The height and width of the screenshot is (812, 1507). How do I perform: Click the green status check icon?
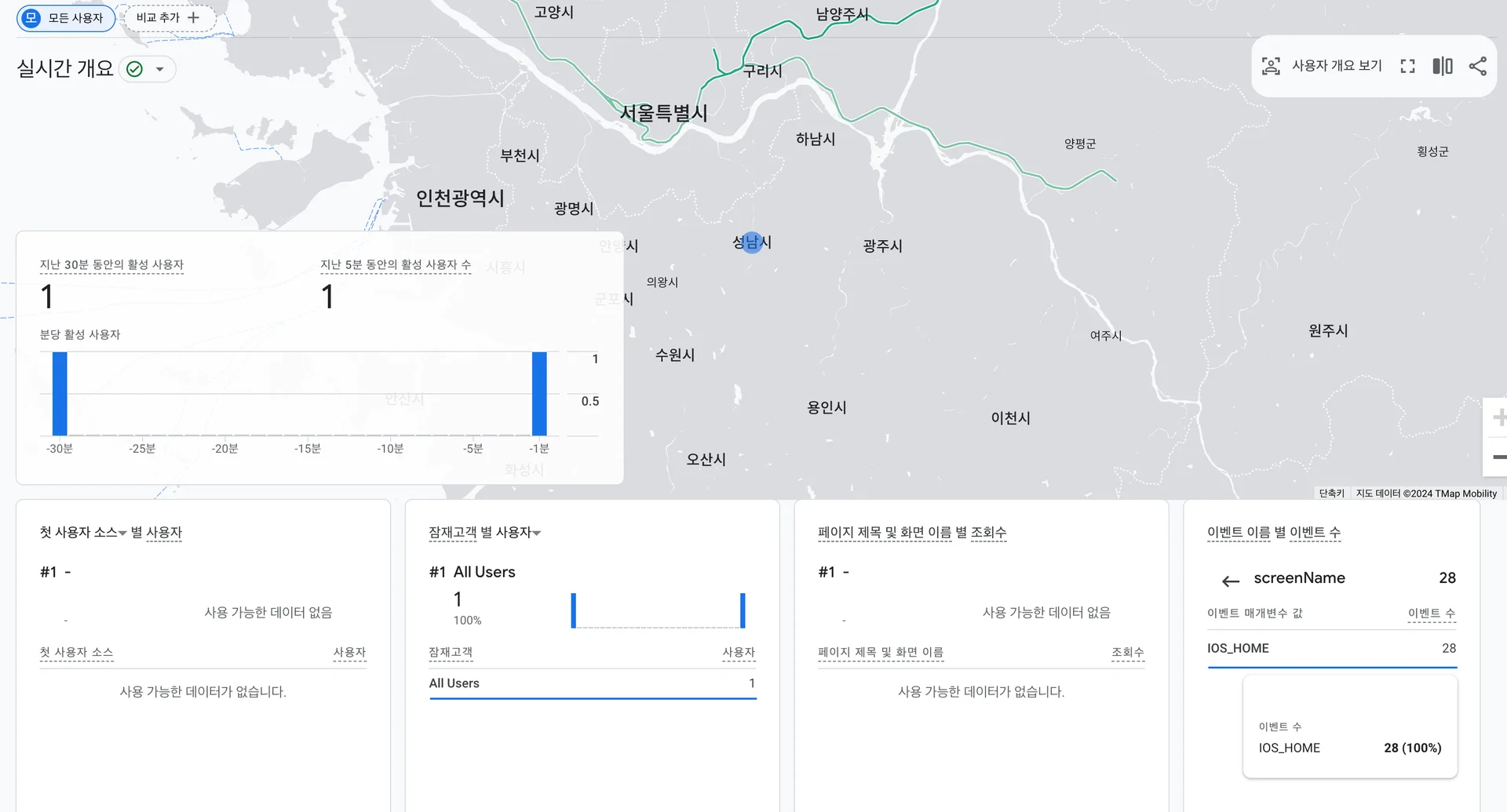135,69
